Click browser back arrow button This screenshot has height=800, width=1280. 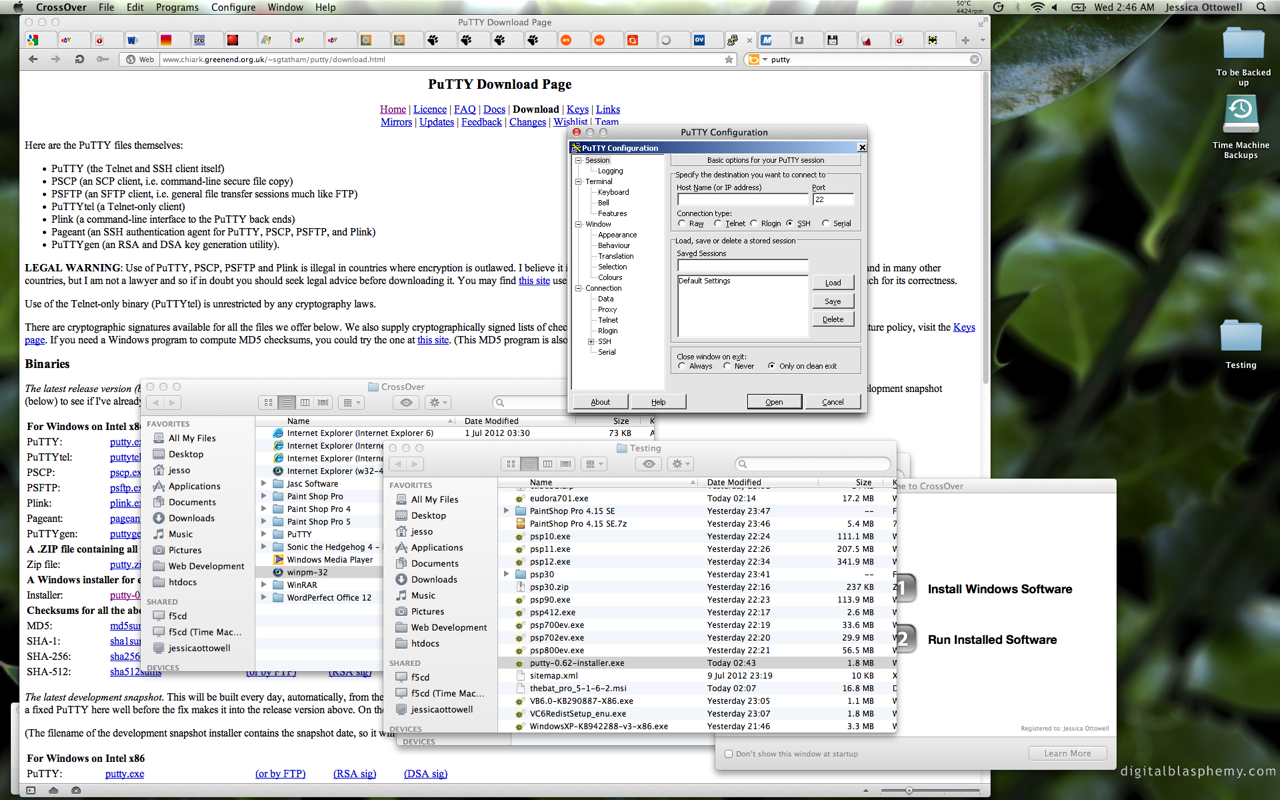pos(34,60)
